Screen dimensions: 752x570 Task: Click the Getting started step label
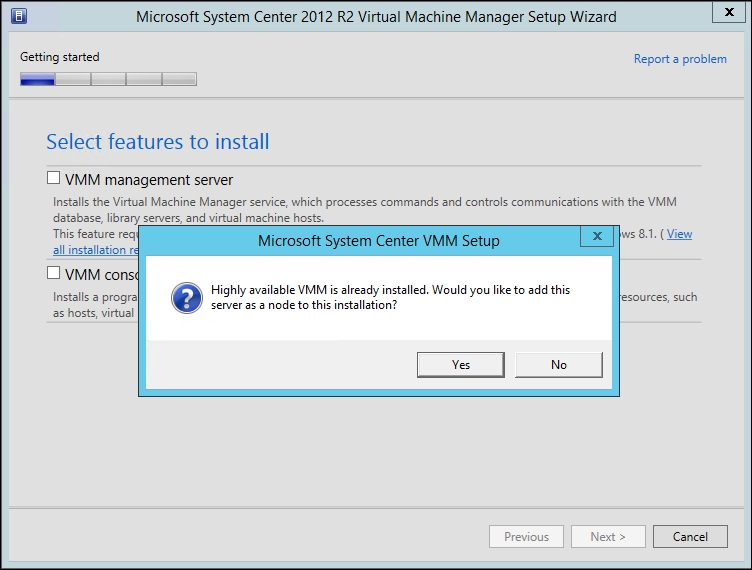pyautogui.click(x=60, y=57)
